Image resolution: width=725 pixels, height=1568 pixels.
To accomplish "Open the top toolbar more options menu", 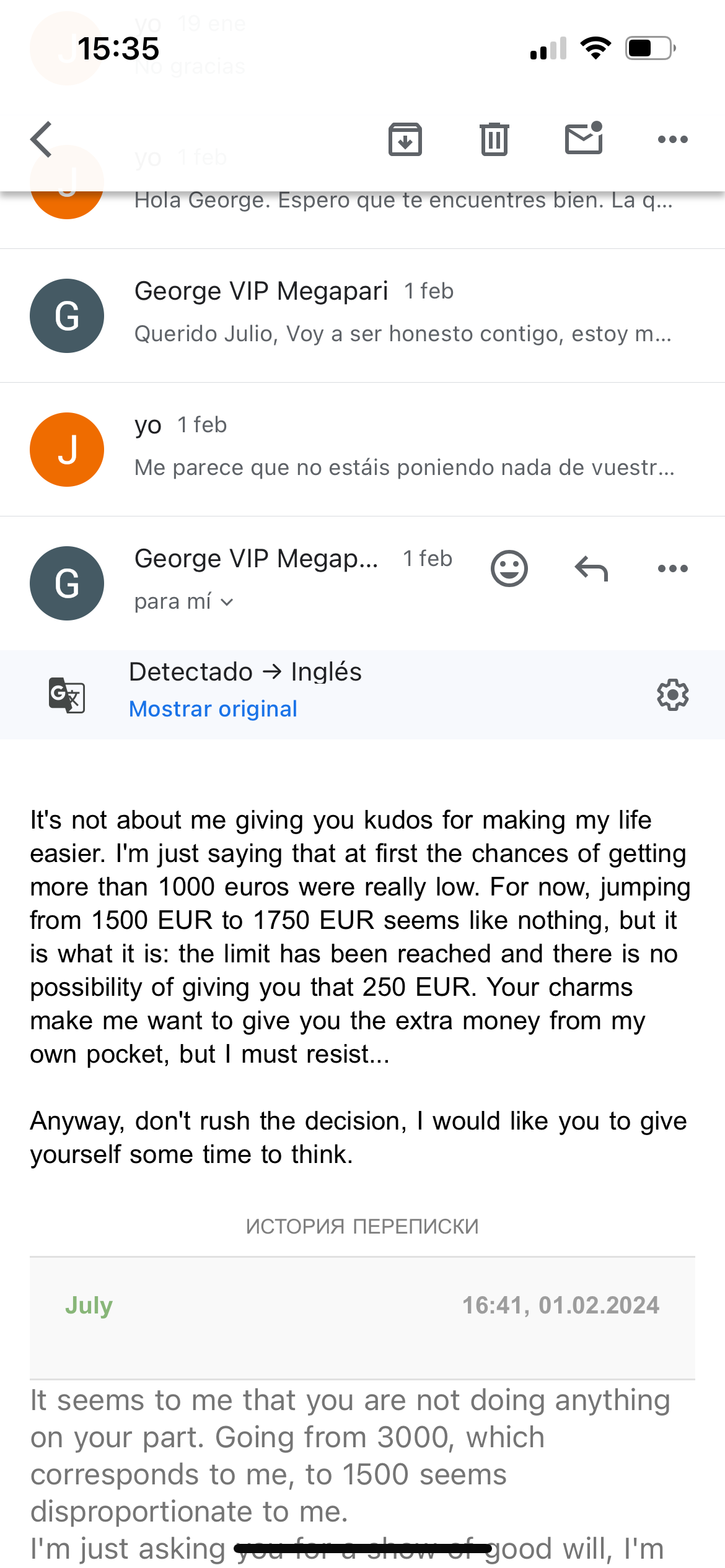I will tap(672, 139).
